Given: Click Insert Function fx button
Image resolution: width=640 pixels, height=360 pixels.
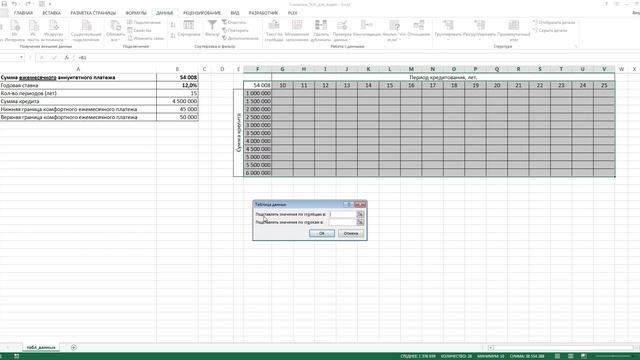Looking at the screenshot, I should (x=67, y=58).
